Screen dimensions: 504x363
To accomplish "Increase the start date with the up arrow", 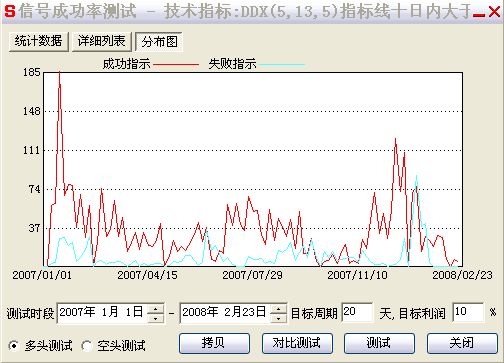I will [155, 309].
